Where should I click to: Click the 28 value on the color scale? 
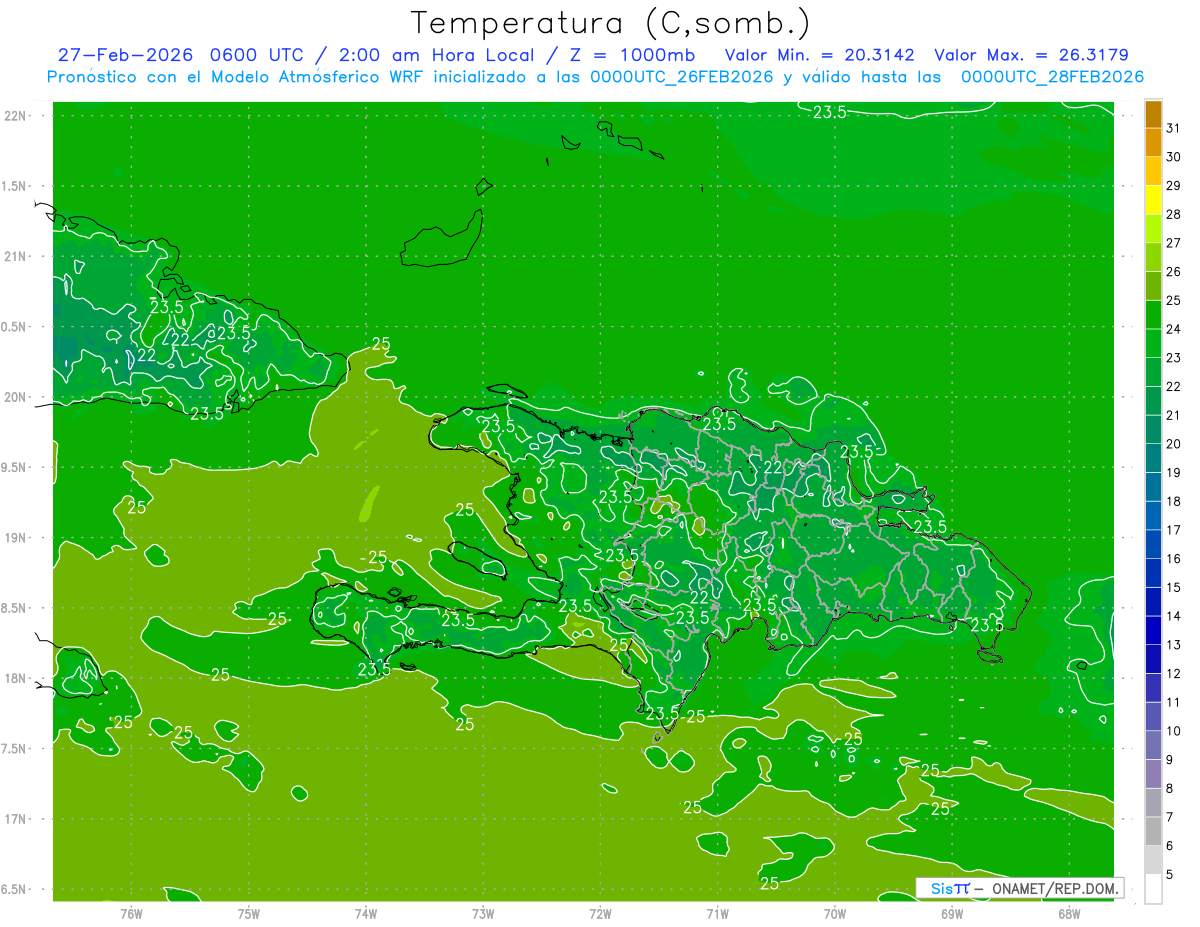click(1174, 214)
